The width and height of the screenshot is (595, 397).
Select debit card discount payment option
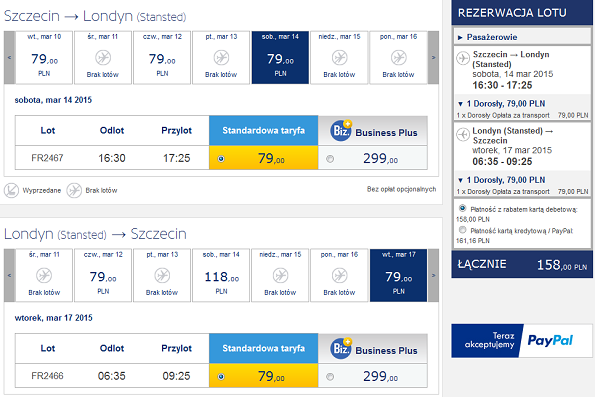click(x=462, y=208)
